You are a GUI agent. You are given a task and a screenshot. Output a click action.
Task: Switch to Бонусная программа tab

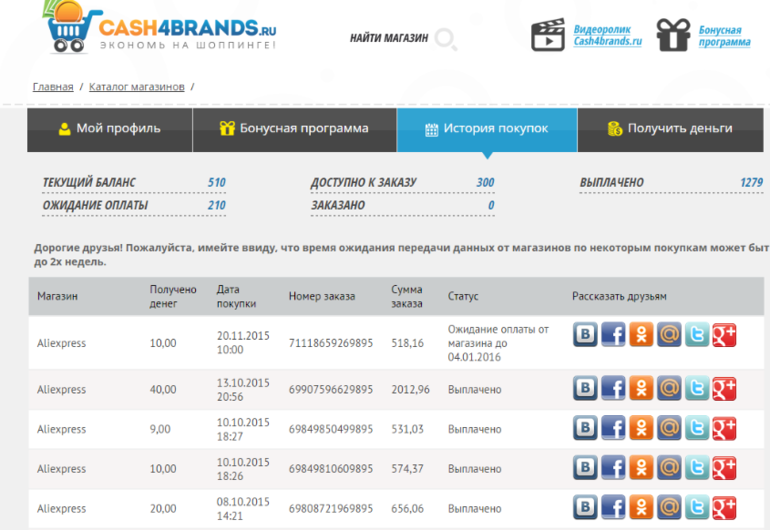coord(293,129)
